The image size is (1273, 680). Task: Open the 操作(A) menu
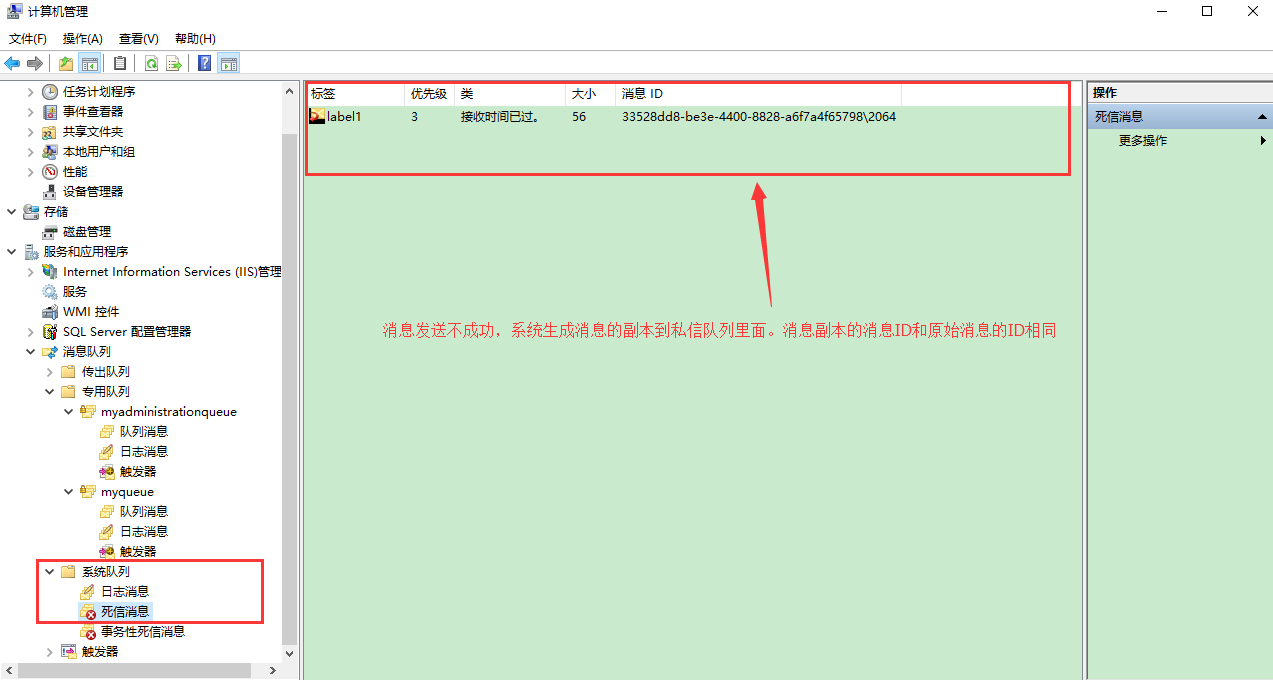click(x=83, y=38)
